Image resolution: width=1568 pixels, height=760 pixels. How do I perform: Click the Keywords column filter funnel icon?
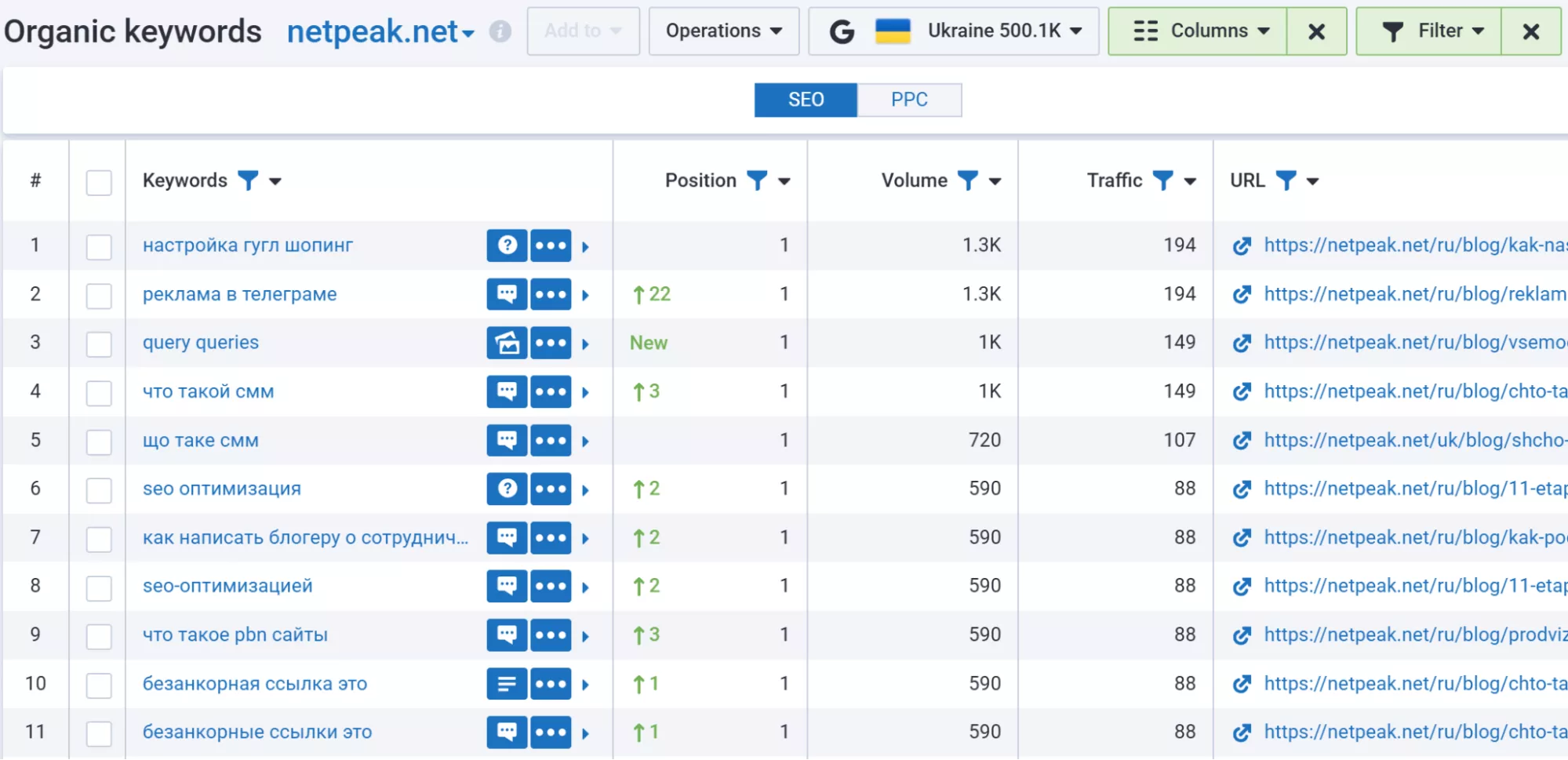(248, 181)
